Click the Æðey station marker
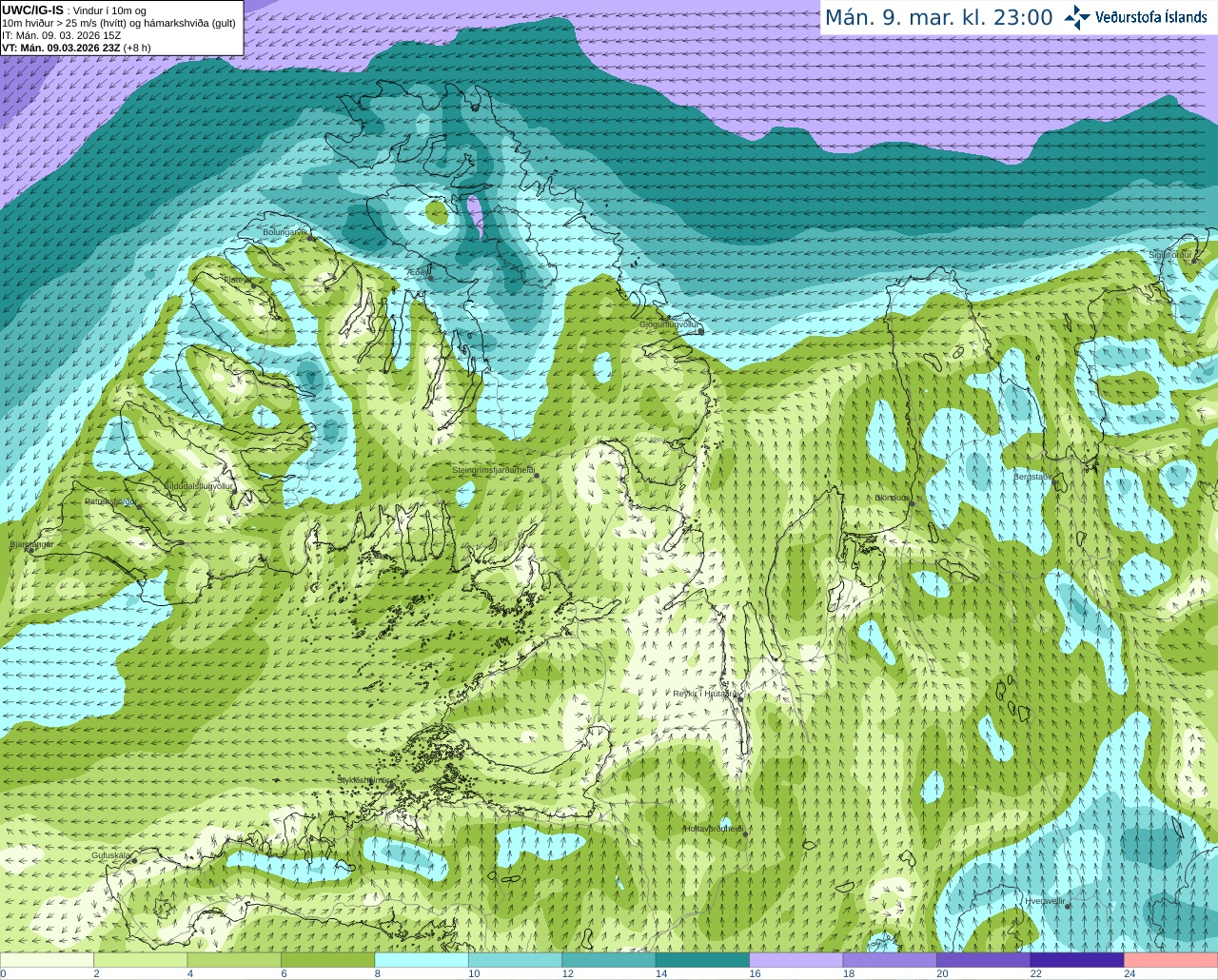 click(429, 278)
